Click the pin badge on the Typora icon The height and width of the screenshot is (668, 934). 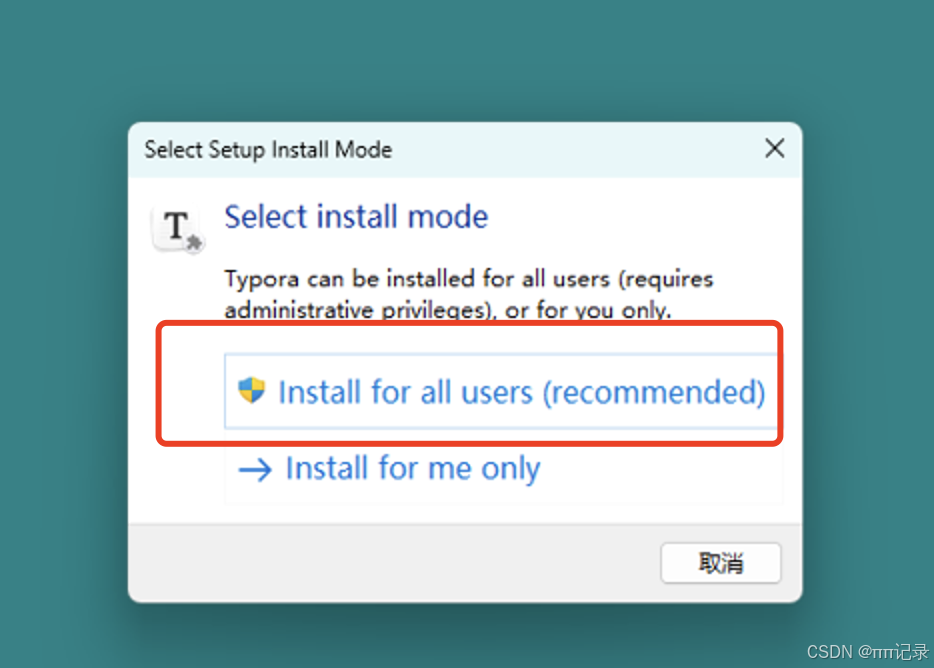click(194, 243)
